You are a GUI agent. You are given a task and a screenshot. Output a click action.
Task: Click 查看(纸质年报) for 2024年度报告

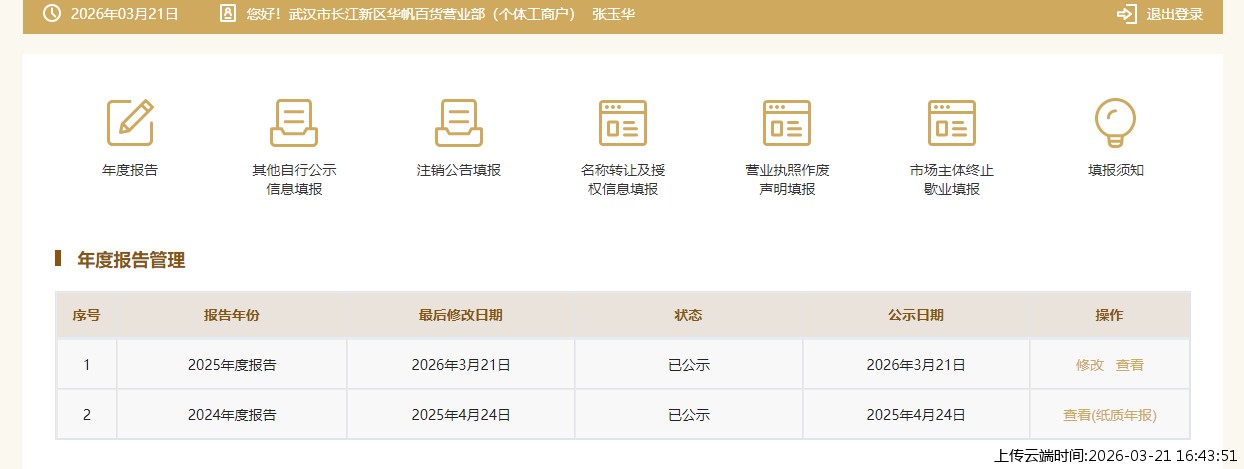coord(1110,415)
